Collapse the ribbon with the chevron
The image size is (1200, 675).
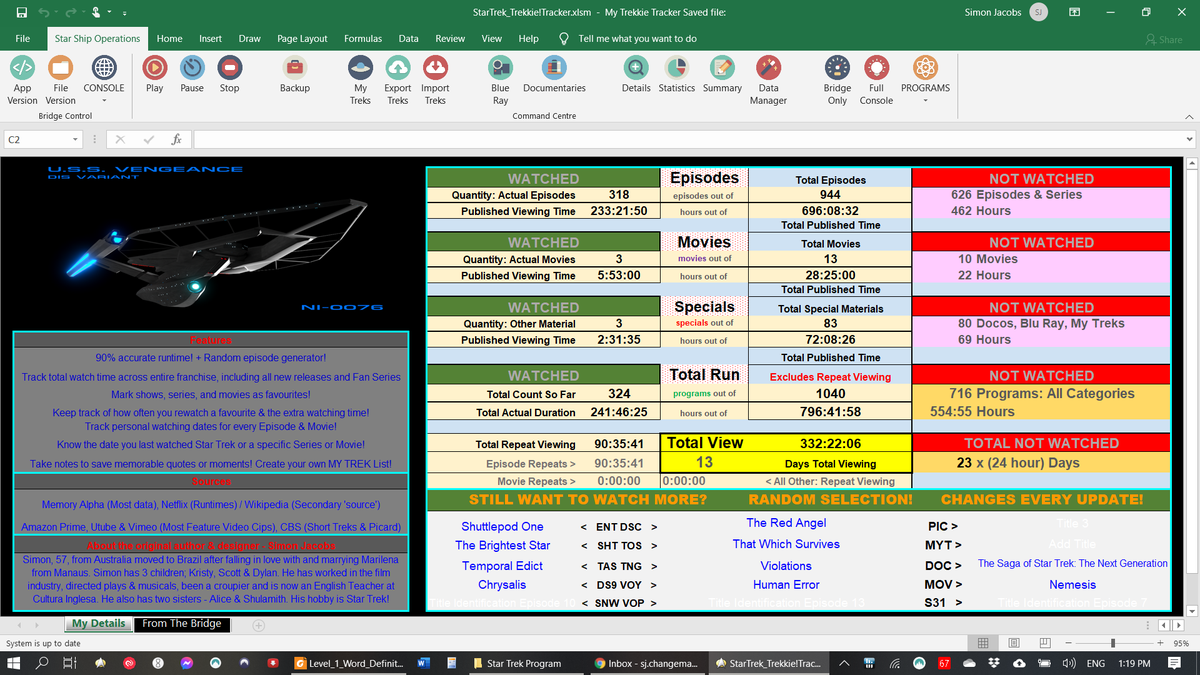coord(1189,117)
